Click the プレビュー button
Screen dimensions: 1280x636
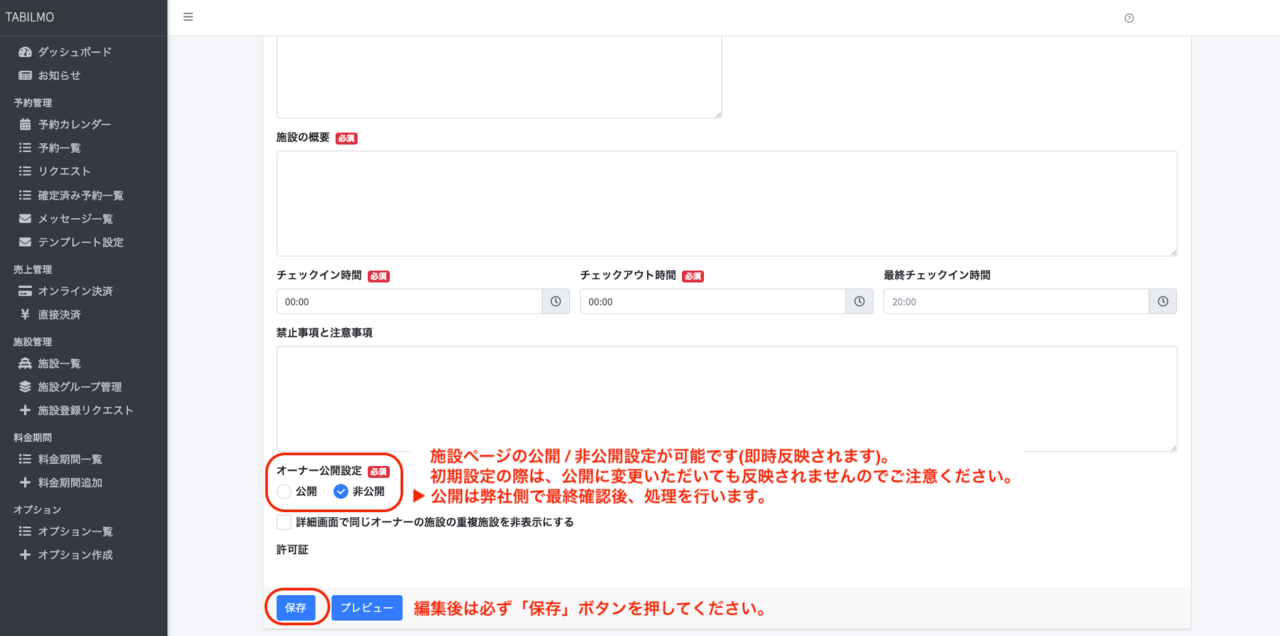[367, 608]
